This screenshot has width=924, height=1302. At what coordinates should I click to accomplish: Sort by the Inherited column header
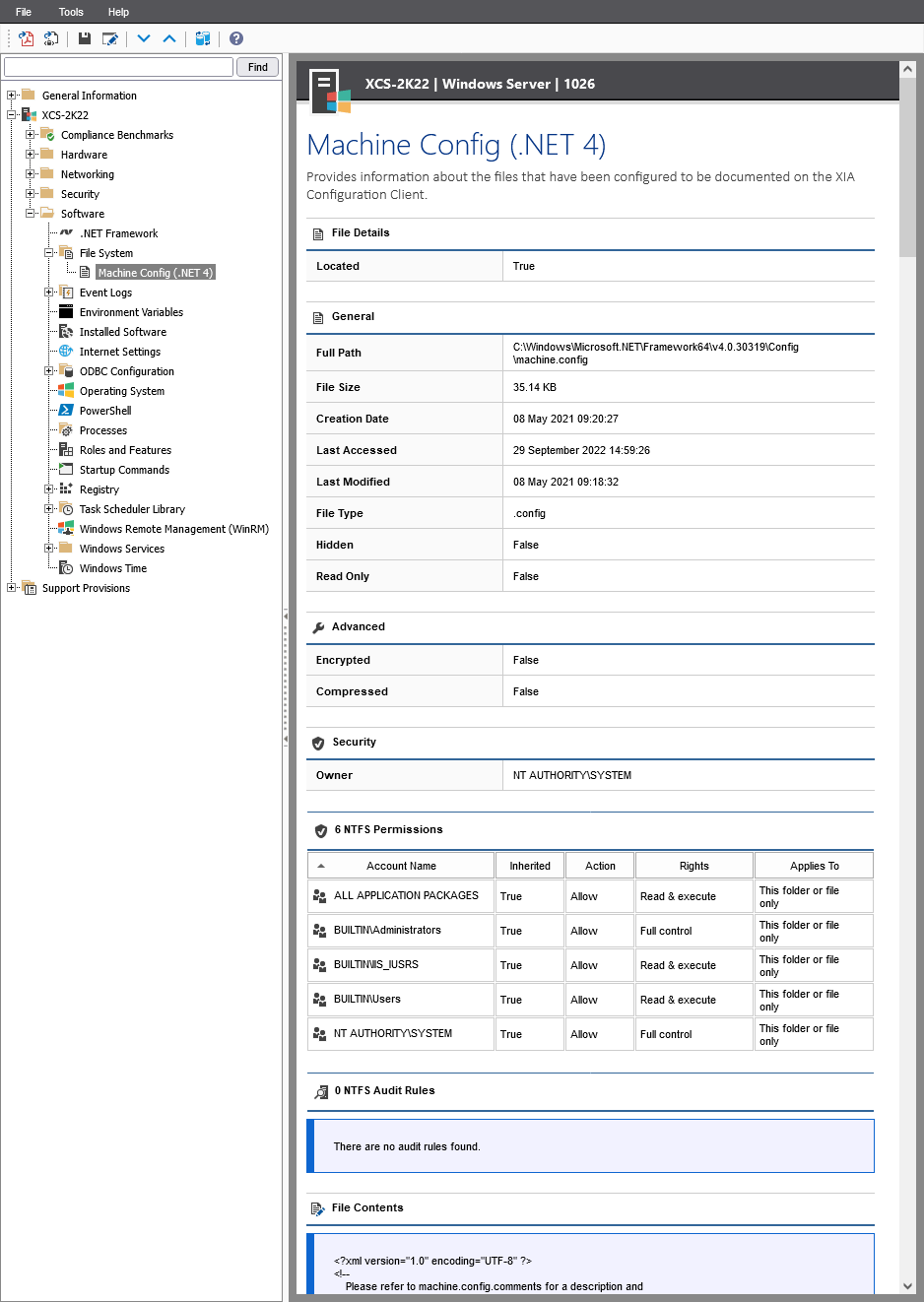[530, 866]
